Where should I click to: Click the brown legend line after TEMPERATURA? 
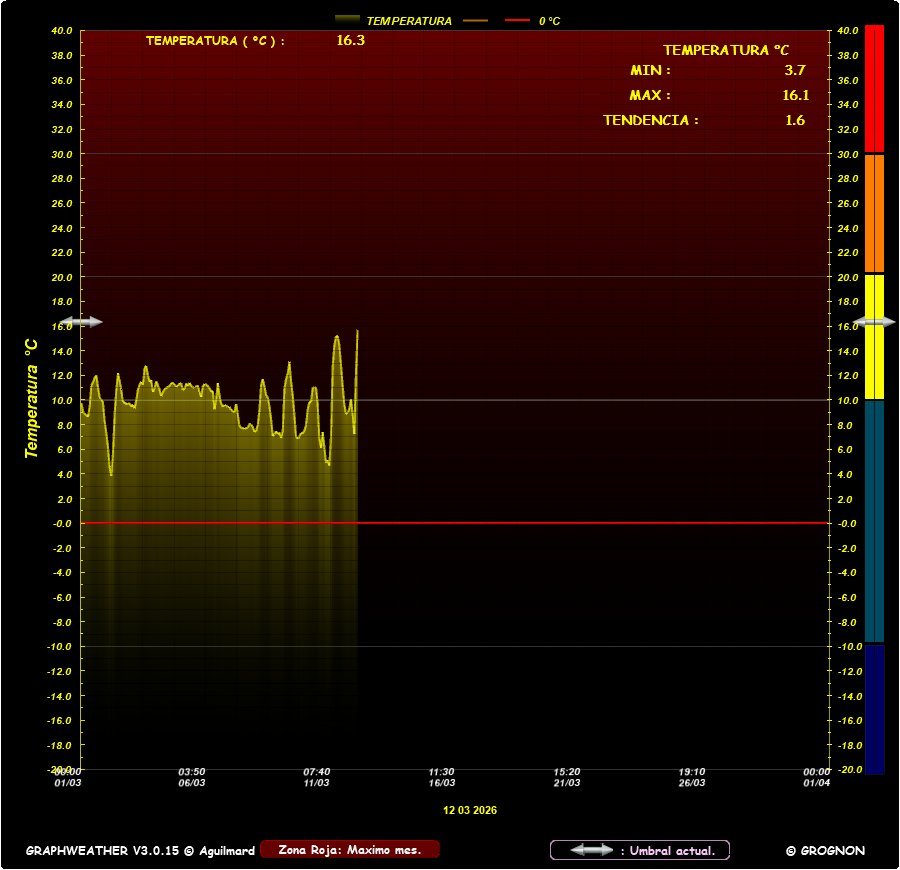tap(475, 20)
